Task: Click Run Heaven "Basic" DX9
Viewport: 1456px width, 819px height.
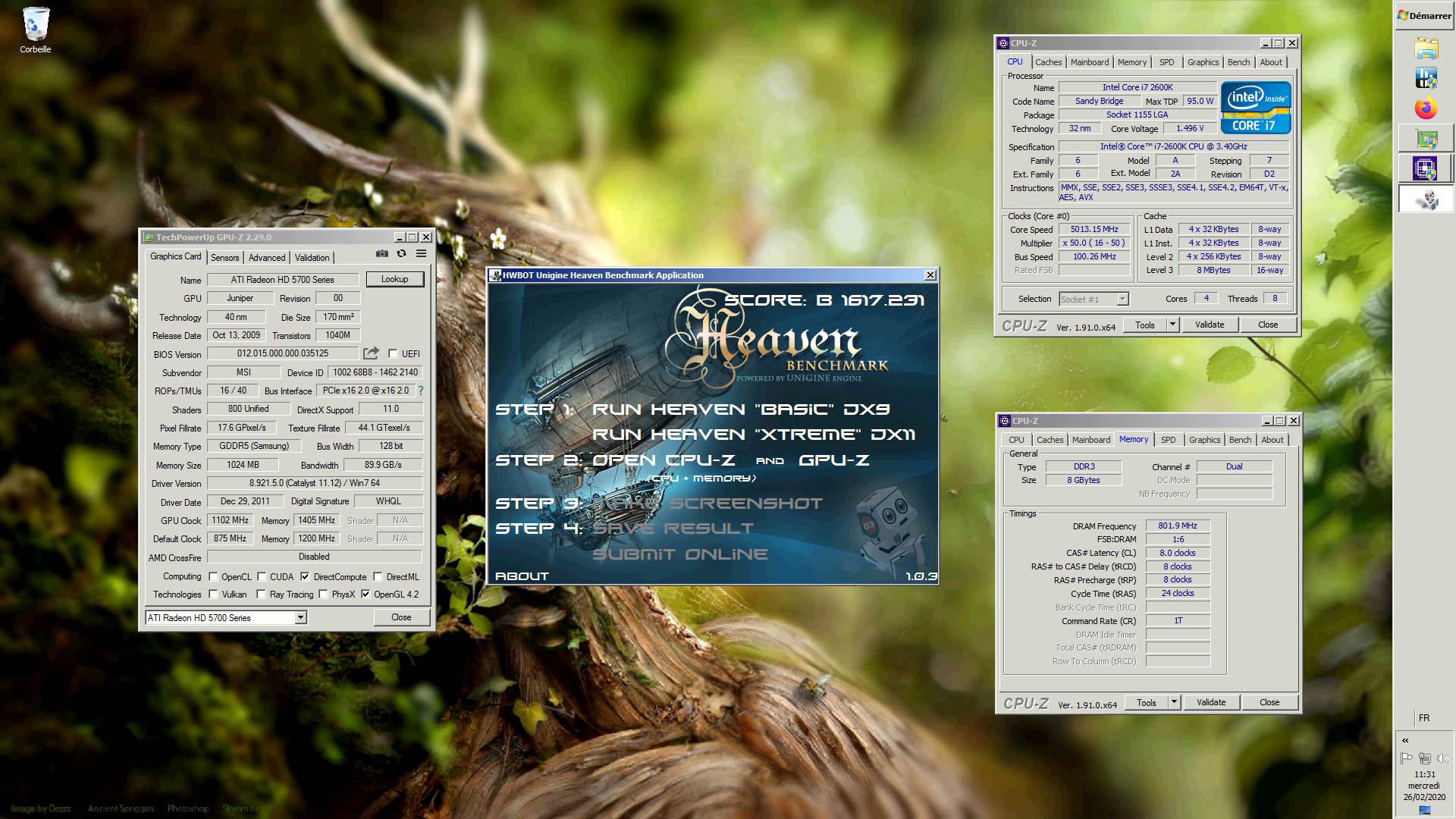Action: (741, 409)
